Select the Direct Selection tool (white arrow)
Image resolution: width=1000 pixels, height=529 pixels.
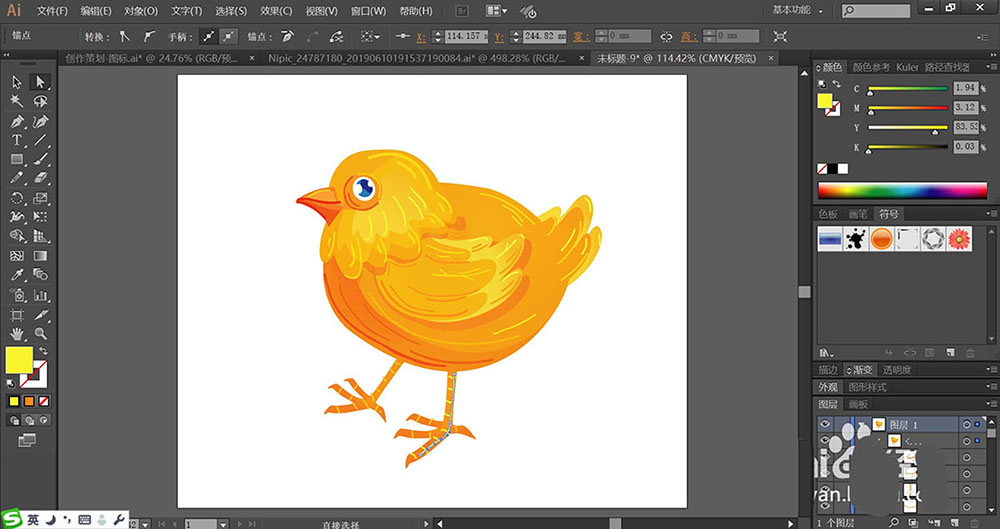point(41,82)
